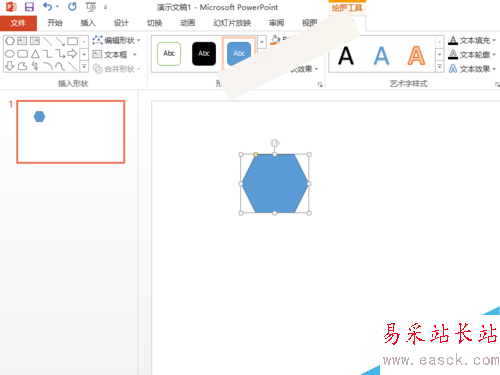Switch to the 审阅 tab

click(x=276, y=23)
